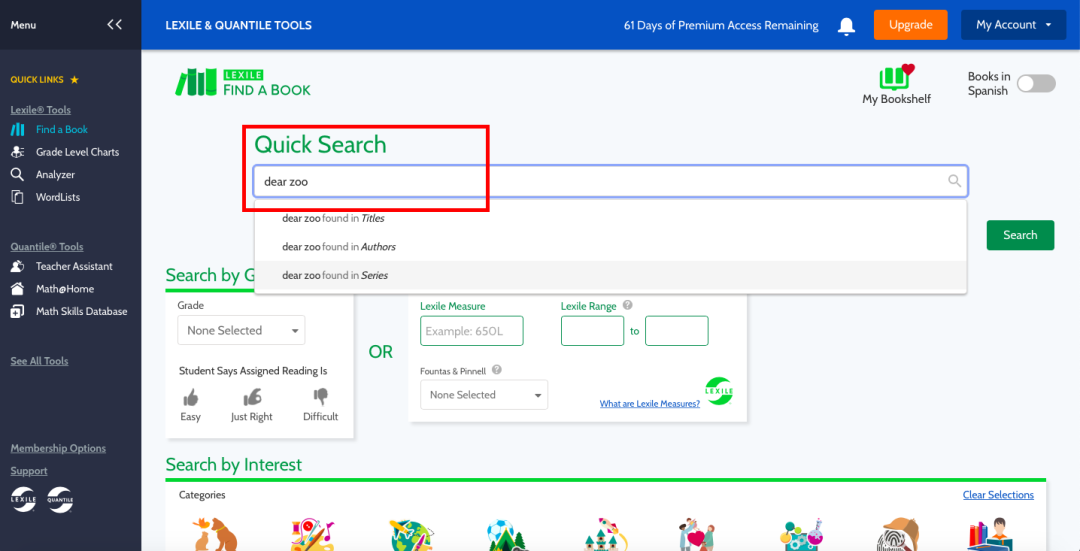Follow the What are Lexile Measures link
The image size is (1080, 551).
650,404
